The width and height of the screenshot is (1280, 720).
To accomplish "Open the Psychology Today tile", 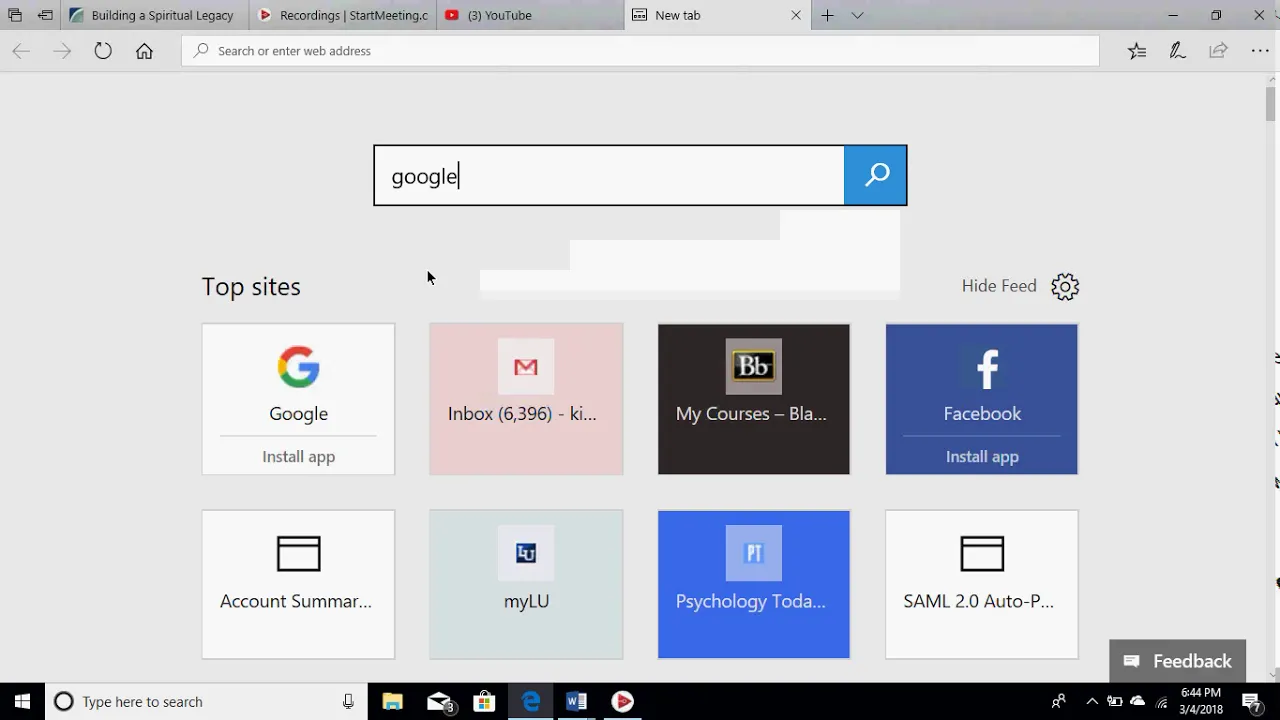I will click(x=754, y=585).
